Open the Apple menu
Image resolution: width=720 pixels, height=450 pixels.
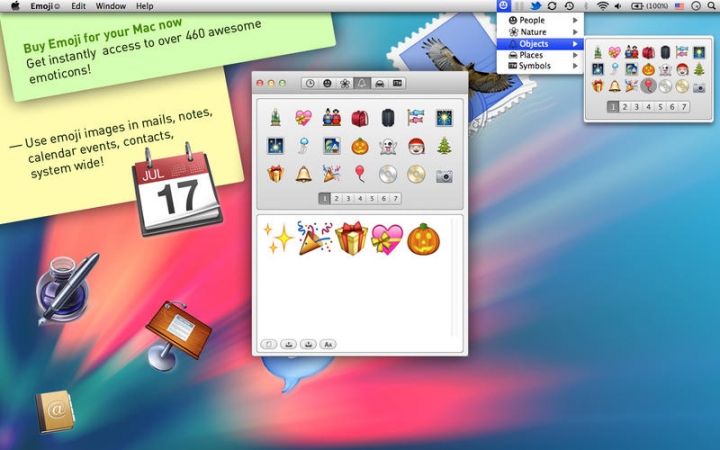click(15, 6)
